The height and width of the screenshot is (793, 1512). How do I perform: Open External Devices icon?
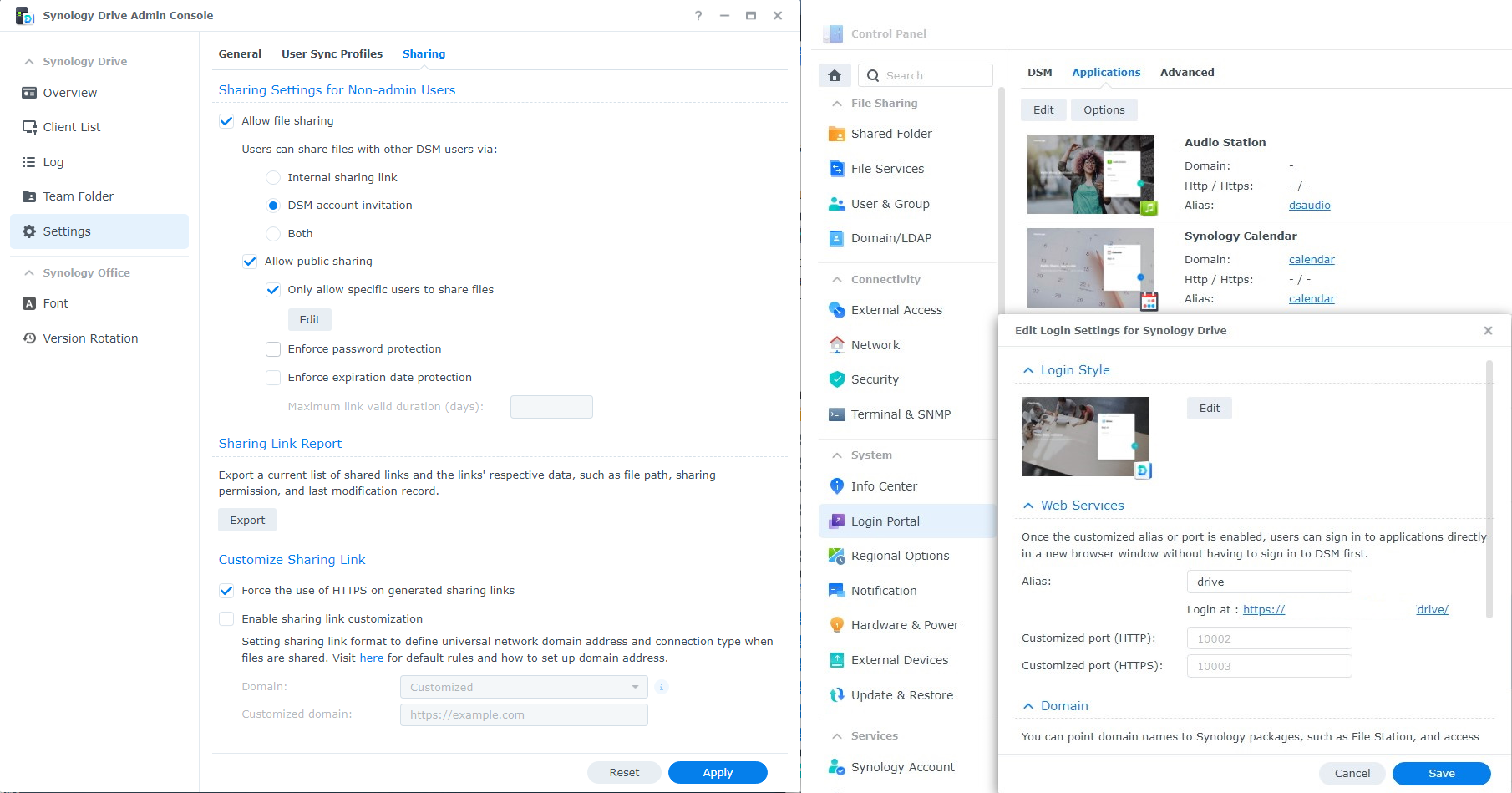836,660
